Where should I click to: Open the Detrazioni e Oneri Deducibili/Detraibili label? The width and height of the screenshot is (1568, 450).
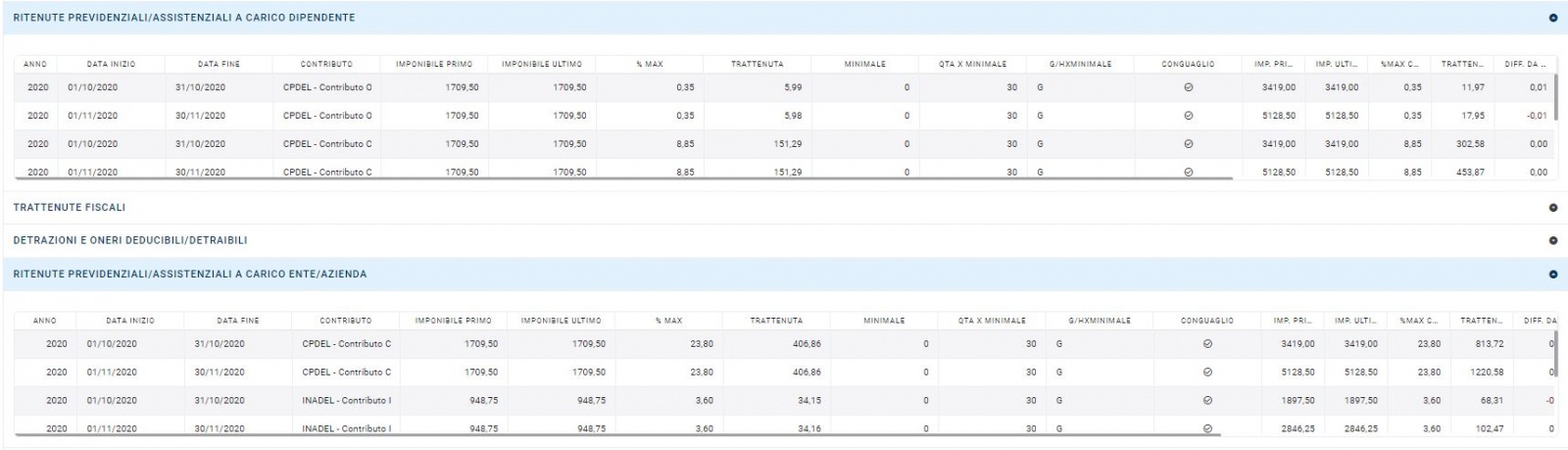coord(130,240)
